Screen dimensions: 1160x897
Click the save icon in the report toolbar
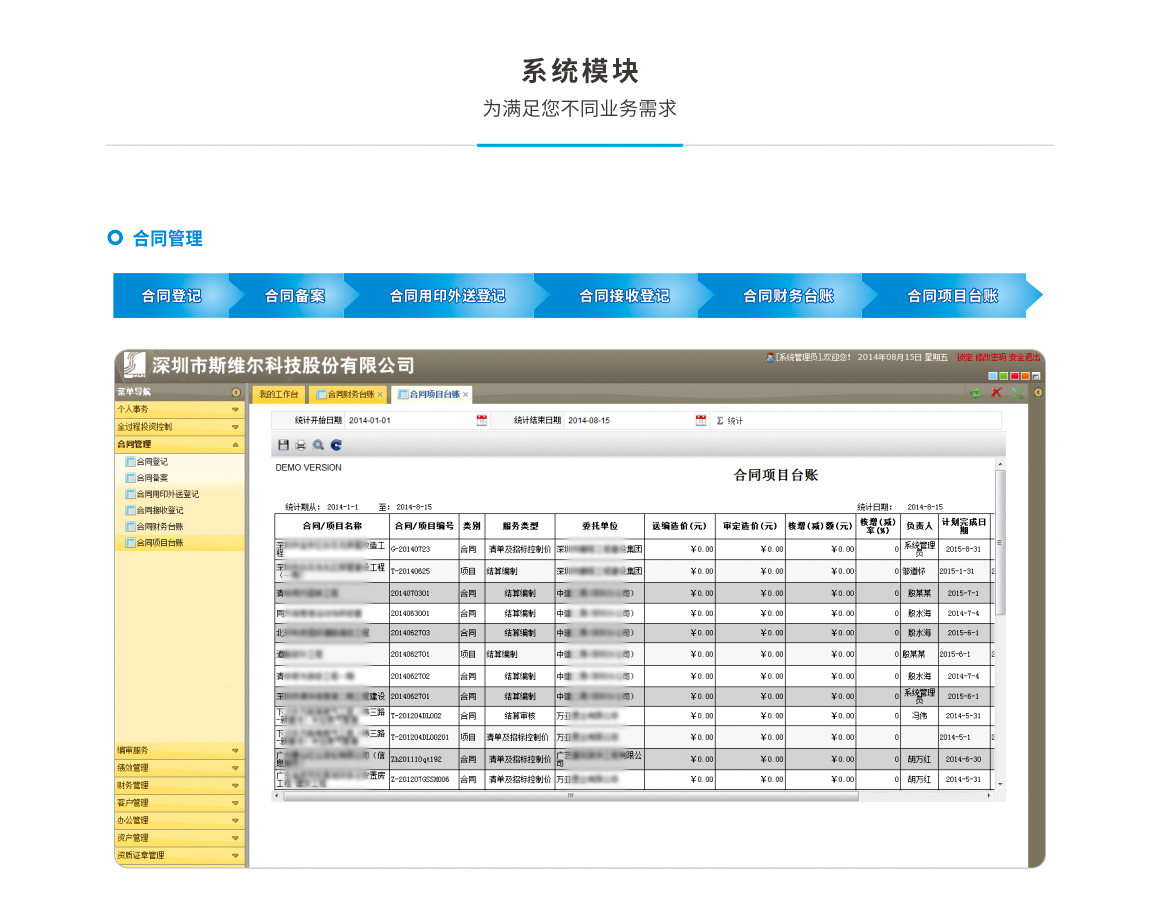283,444
